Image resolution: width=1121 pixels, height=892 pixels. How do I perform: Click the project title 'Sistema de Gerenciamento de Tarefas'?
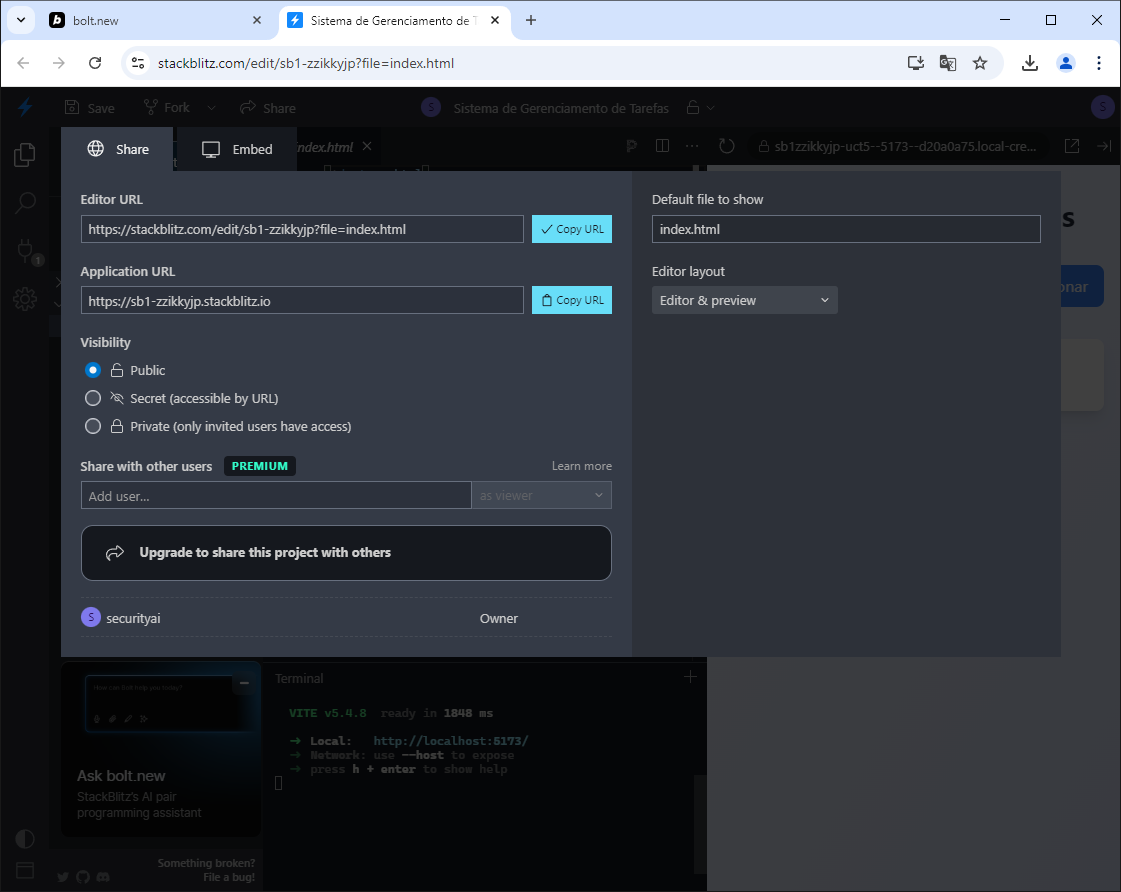point(561,109)
